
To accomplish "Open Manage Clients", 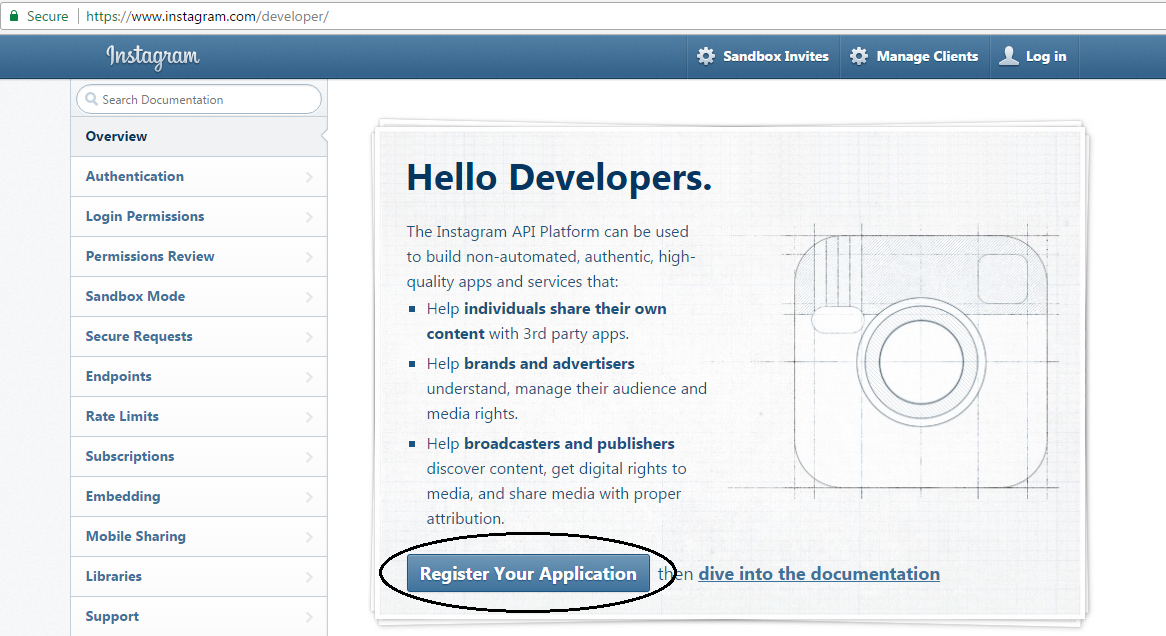I will click(x=915, y=56).
